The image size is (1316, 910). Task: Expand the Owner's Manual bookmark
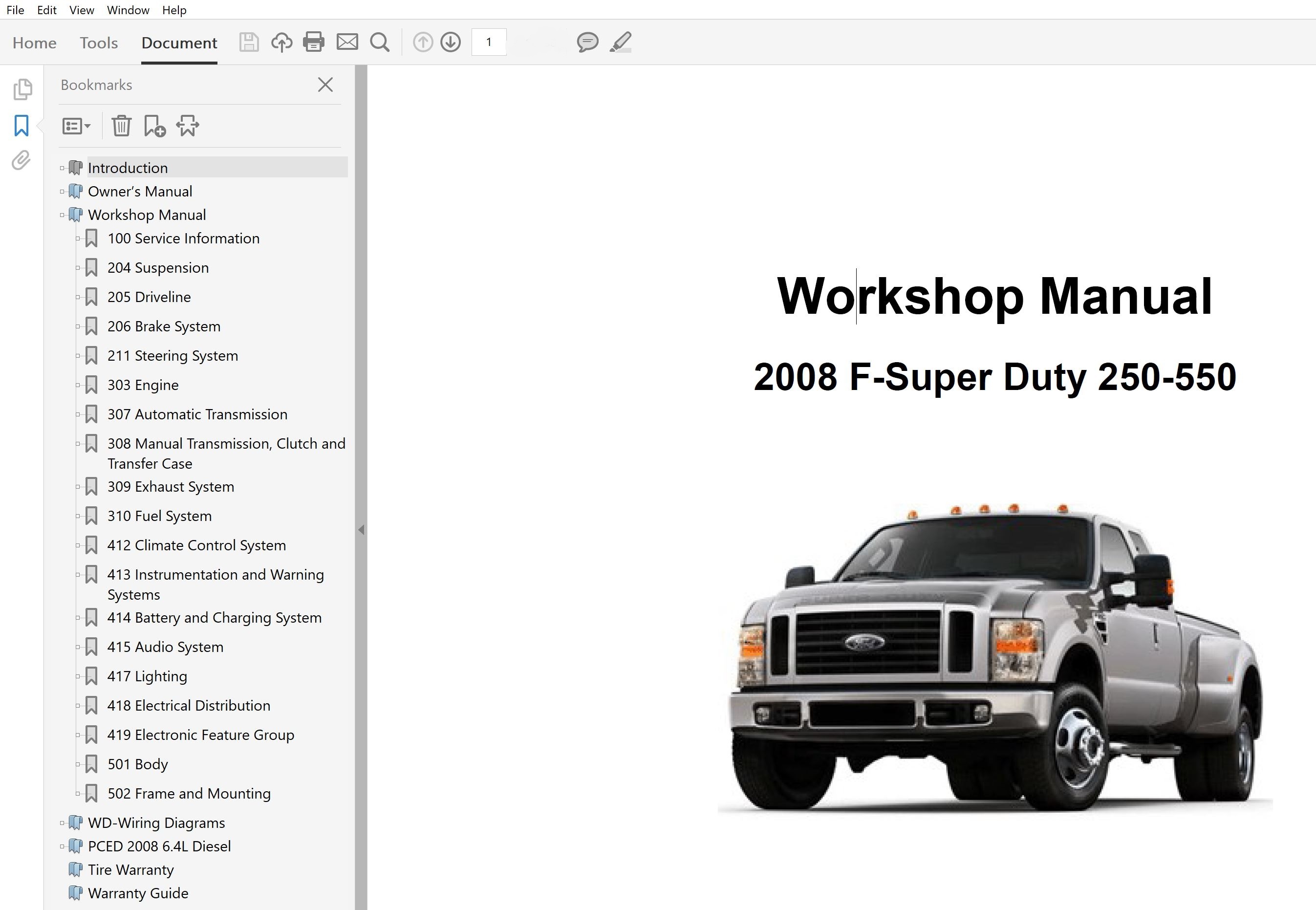(x=62, y=192)
